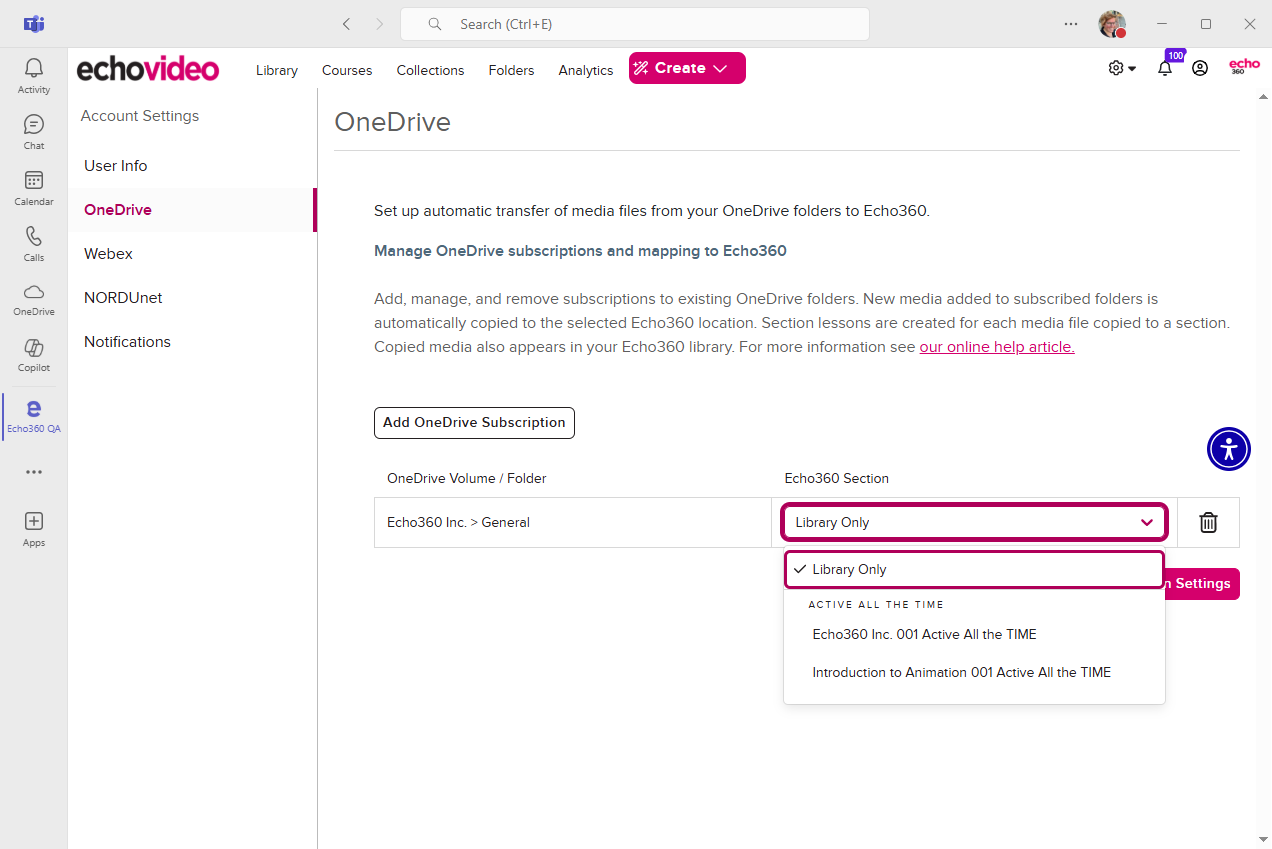Open the Collections tab
This screenshot has width=1272, height=849.
[430, 70]
